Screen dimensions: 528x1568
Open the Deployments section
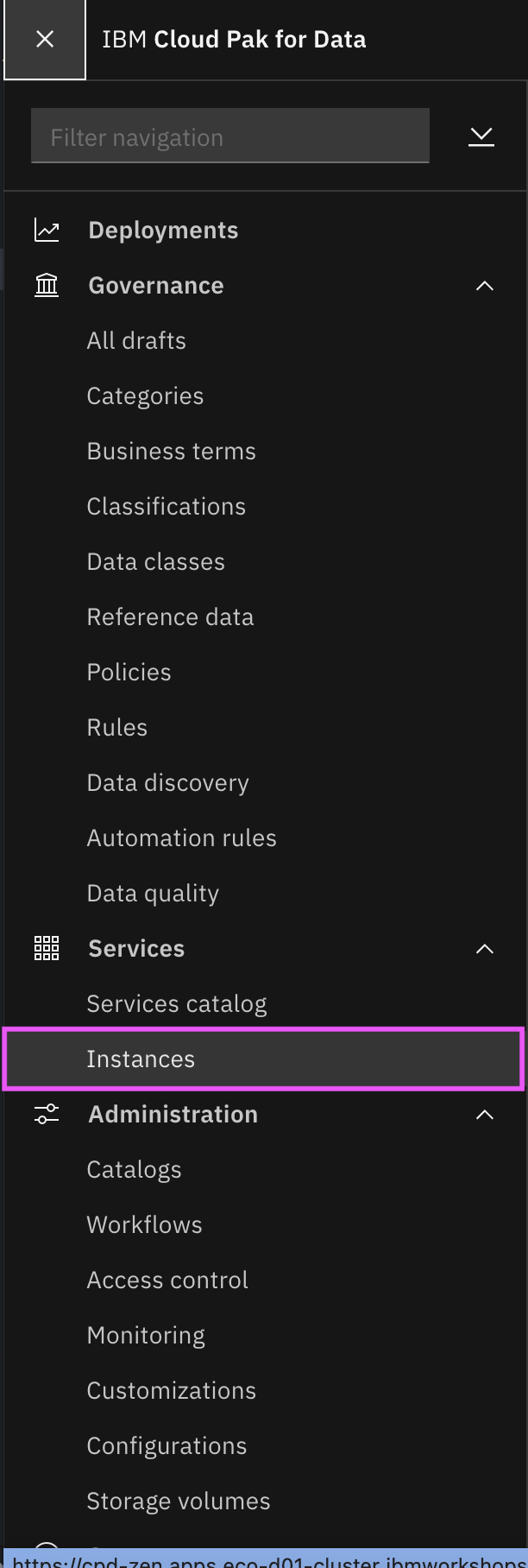pos(163,231)
